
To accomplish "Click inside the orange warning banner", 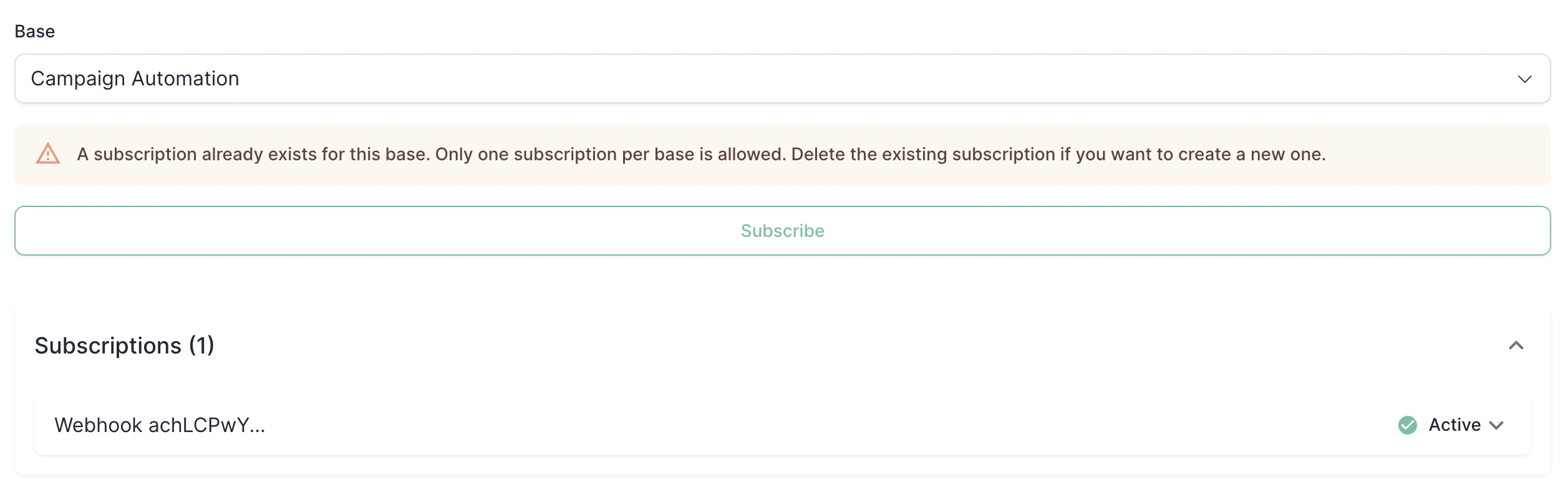I will click(x=783, y=155).
